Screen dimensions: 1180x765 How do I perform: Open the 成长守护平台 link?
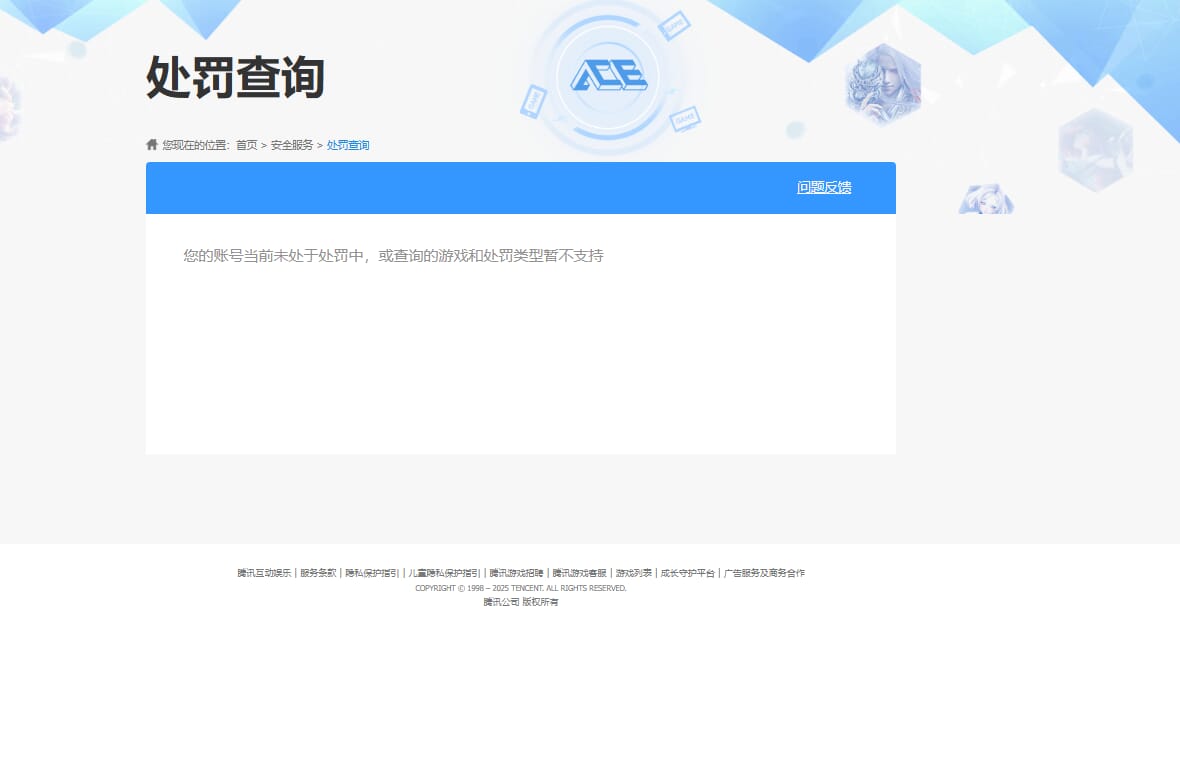click(x=688, y=572)
